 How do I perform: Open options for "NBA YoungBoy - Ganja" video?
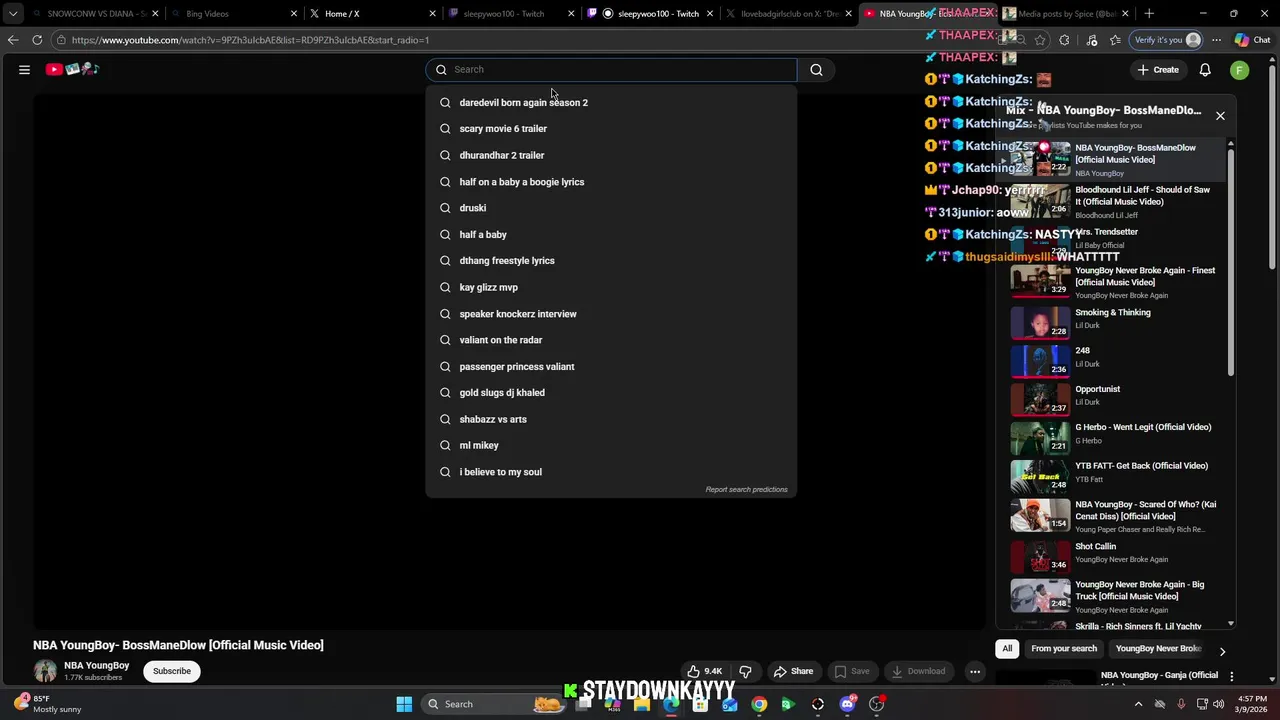point(1231,677)
